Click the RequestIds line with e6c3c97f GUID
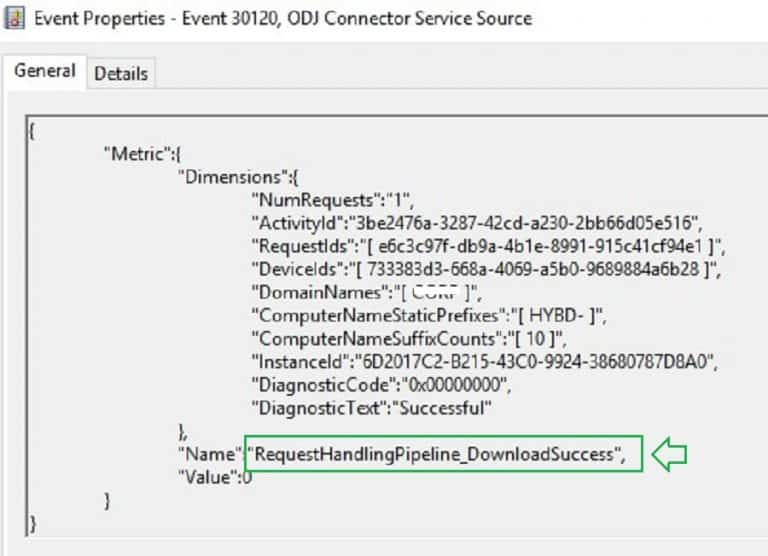 click(x=488, y=246)
